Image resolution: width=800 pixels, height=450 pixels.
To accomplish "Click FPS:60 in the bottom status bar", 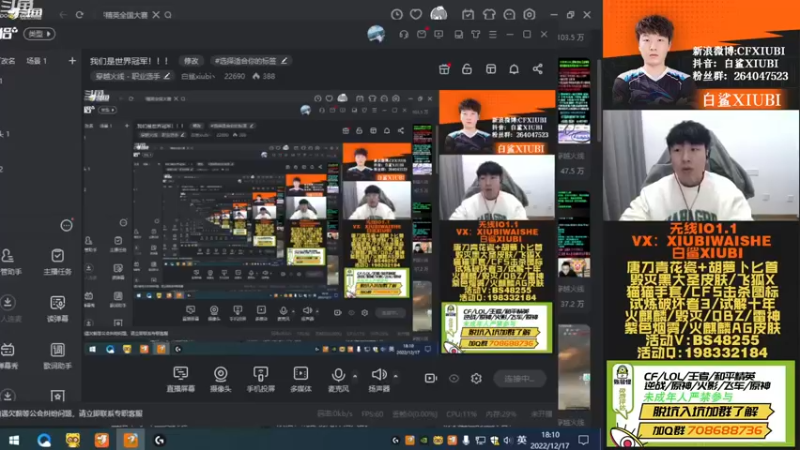I will (371, 414).
